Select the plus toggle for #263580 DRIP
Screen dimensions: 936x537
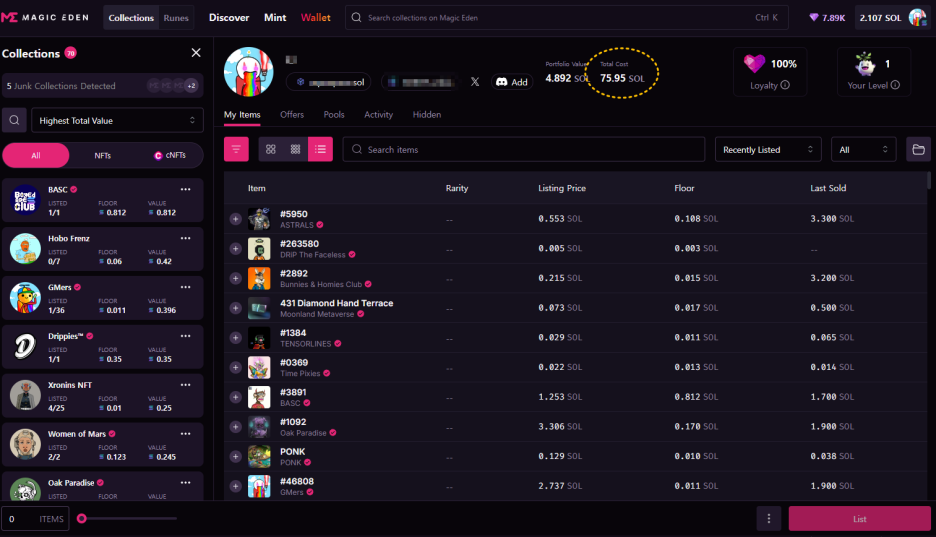(x=236, y=249)
